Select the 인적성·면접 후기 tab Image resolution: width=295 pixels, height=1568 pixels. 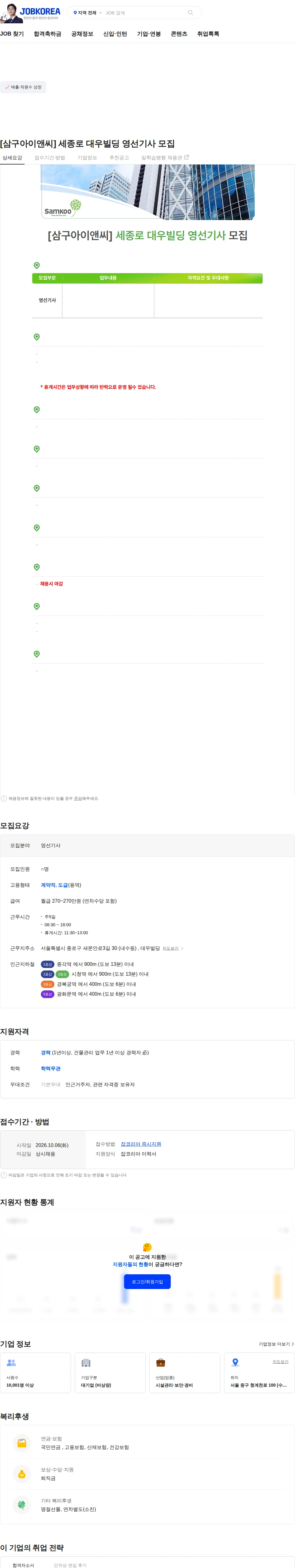(70, 1564)
